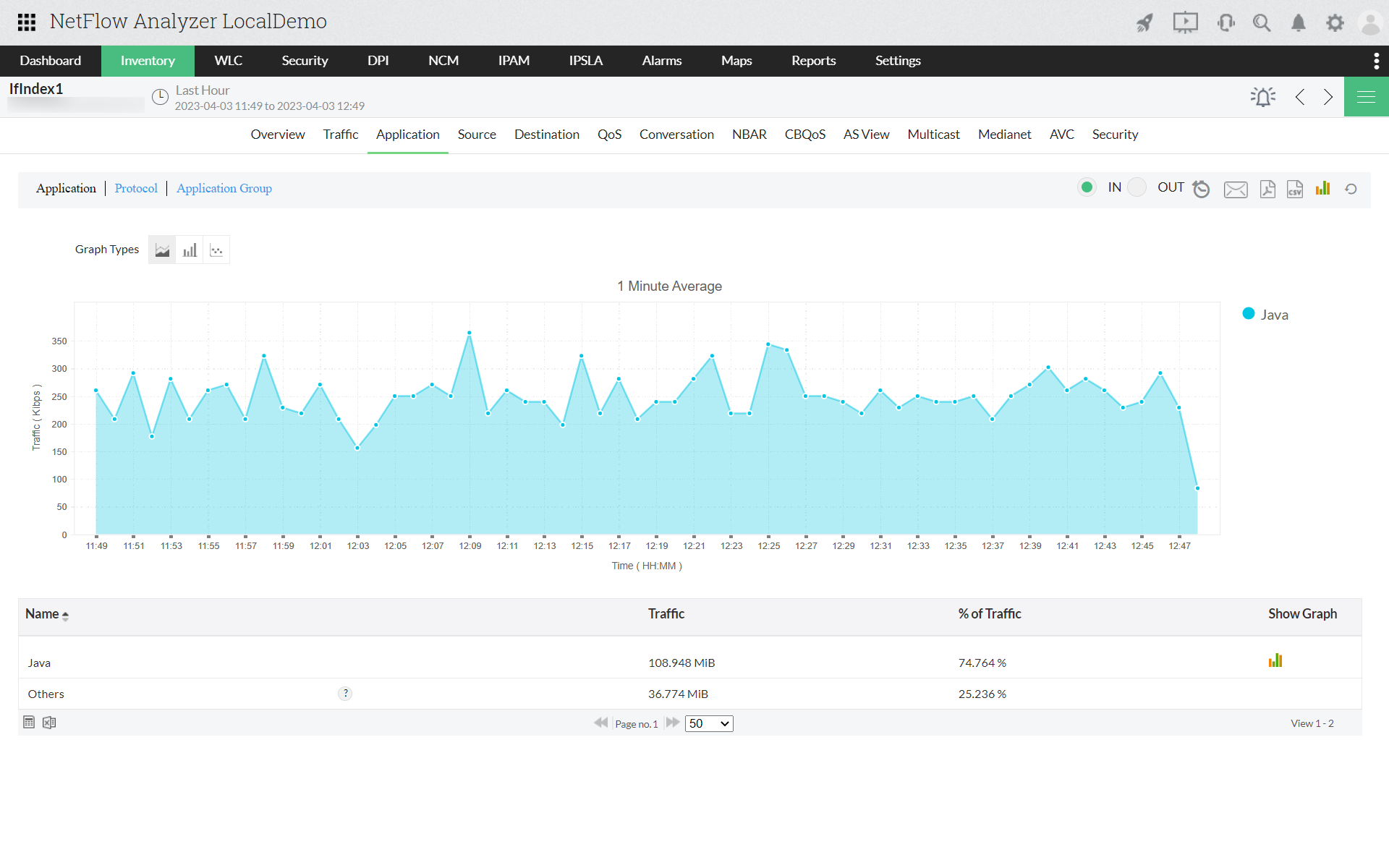1389x868 pixels.
Task: Select the OUT traffic radio button
Action: [1137, 187]
